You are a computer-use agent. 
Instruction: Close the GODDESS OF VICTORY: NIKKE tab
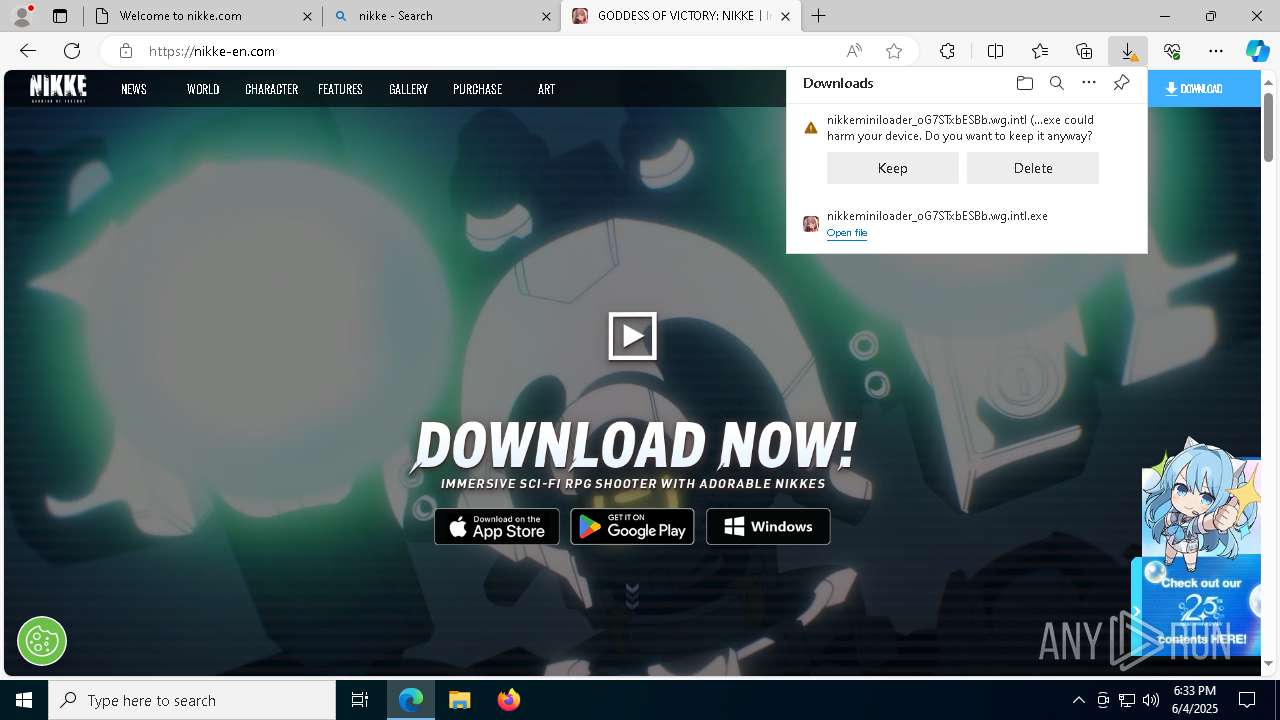786,16
